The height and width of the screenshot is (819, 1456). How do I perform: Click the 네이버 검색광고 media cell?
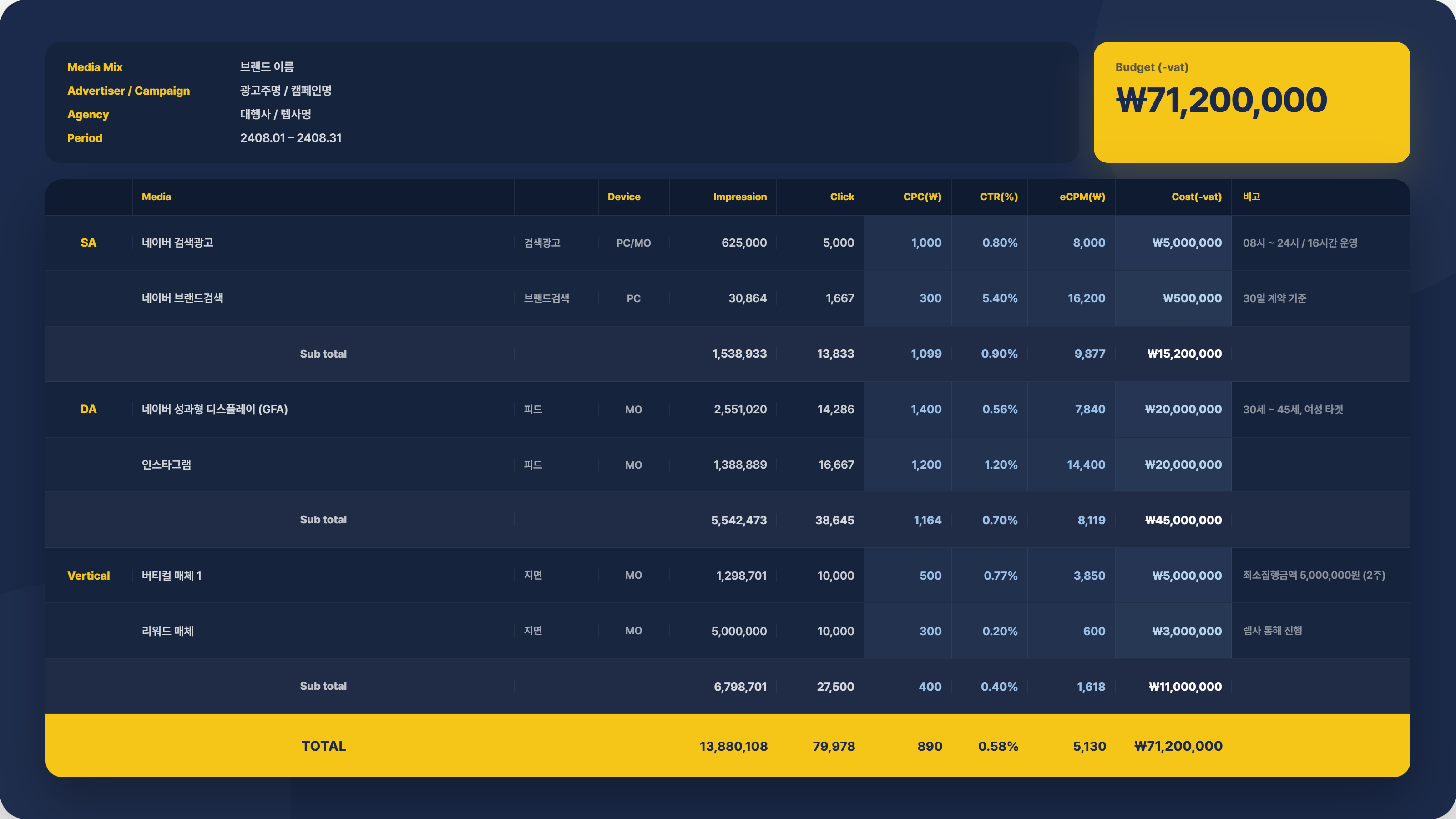click(x=177, y=243)
